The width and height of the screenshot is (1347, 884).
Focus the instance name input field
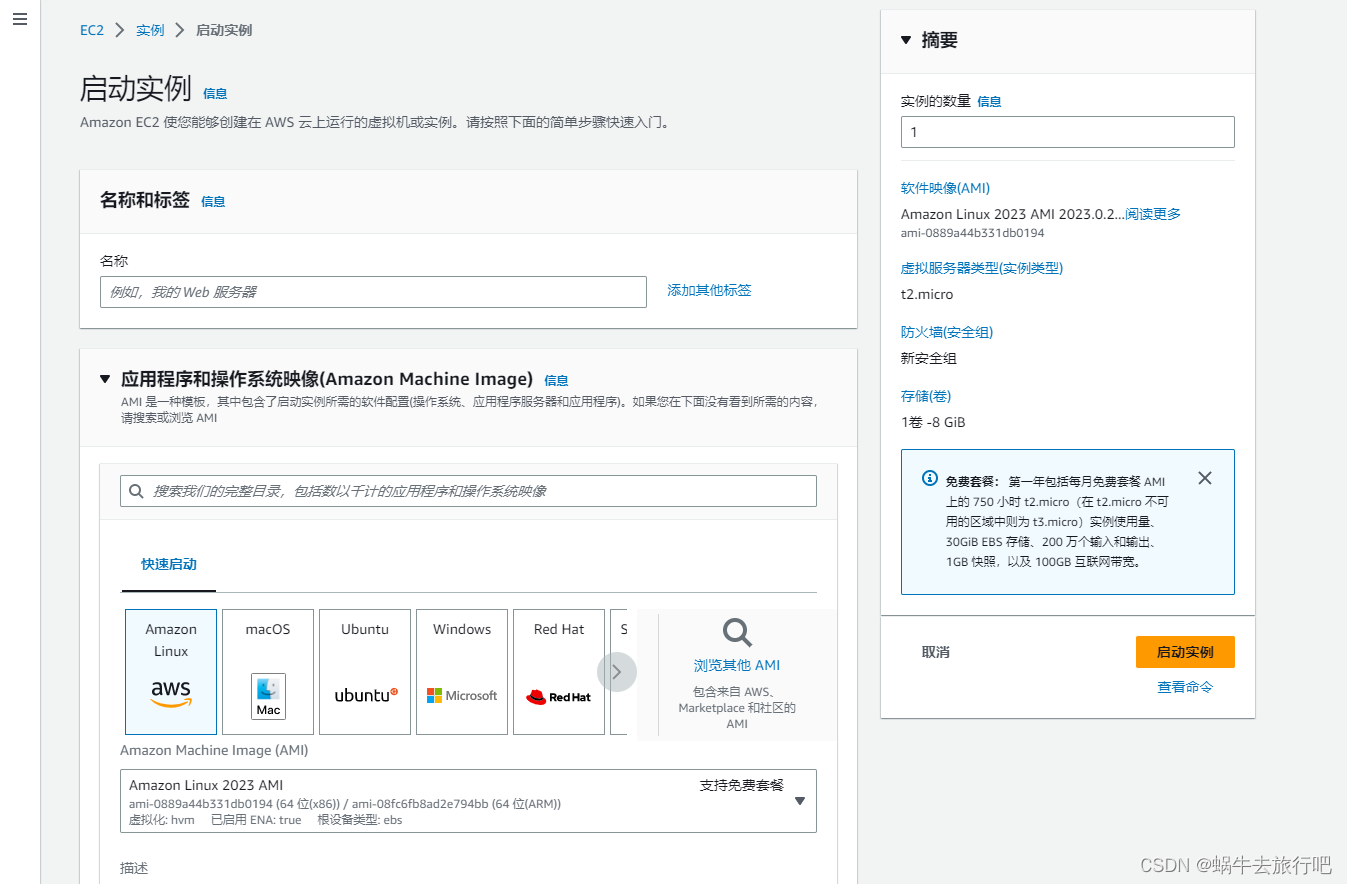(x=373, y=292)
